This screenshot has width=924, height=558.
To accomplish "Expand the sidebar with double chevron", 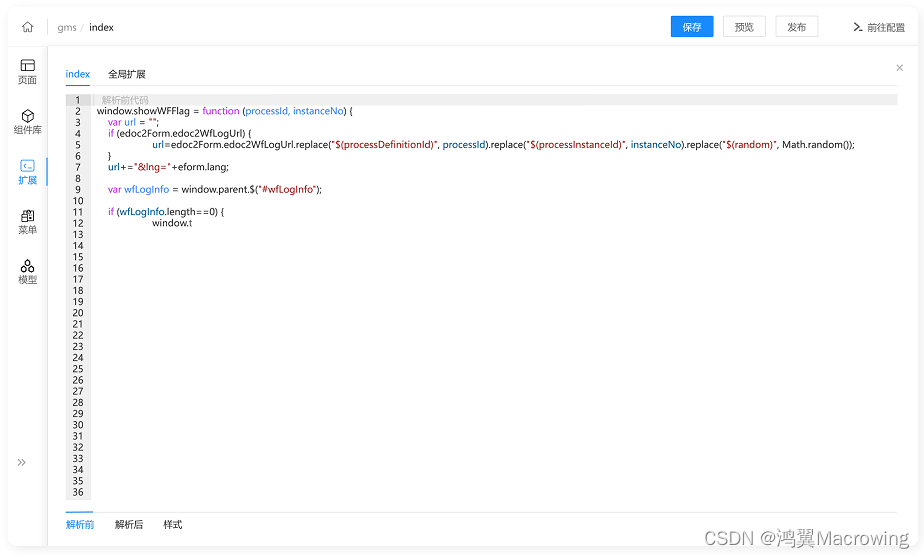I will [x=22, y=463].
